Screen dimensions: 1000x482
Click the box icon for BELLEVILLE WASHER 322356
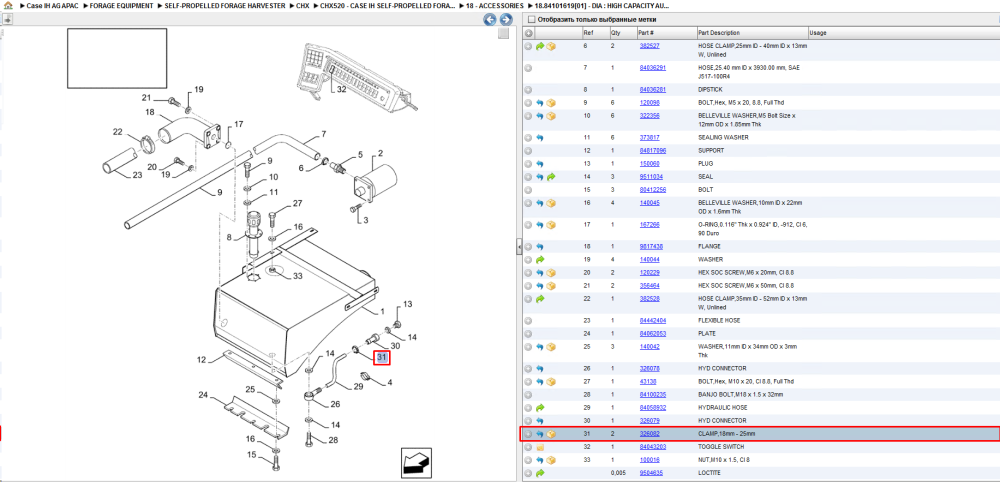tap(550, 116)
